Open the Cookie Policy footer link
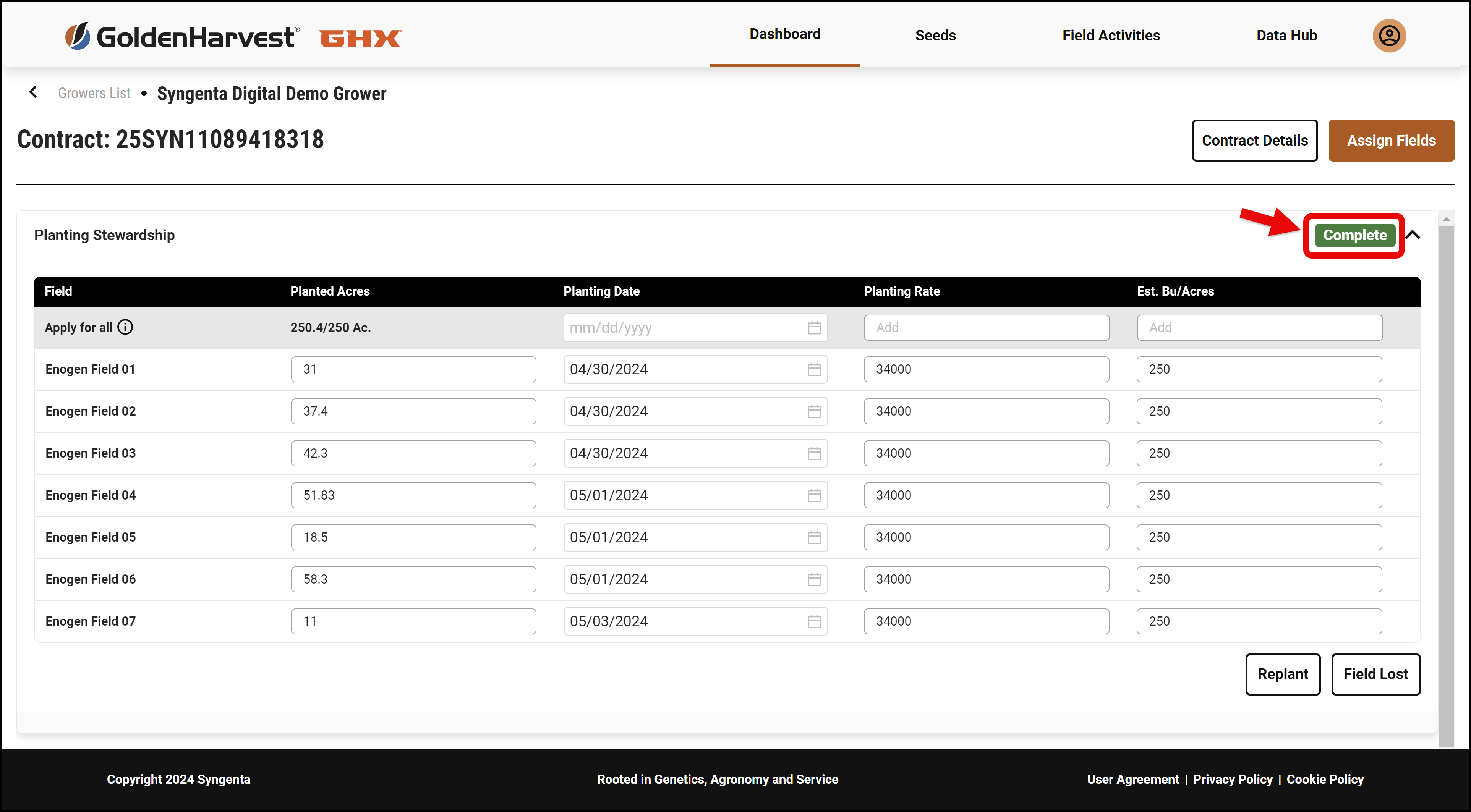Image resolution: width=1471 pixels, height=812 pixels. [x=1325, y=780]
